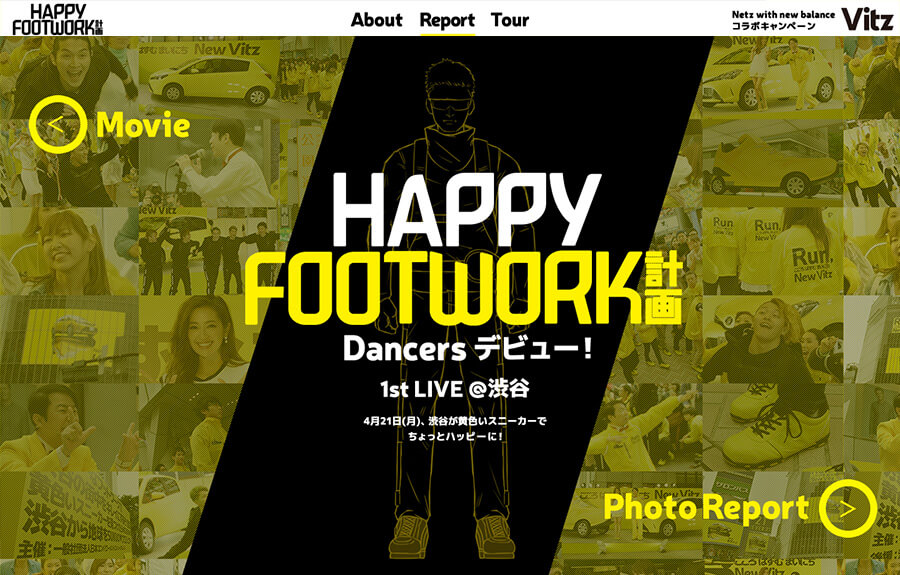Open thumbnail of group dancers in black
The image size is (900, 575).
[208, 251]
